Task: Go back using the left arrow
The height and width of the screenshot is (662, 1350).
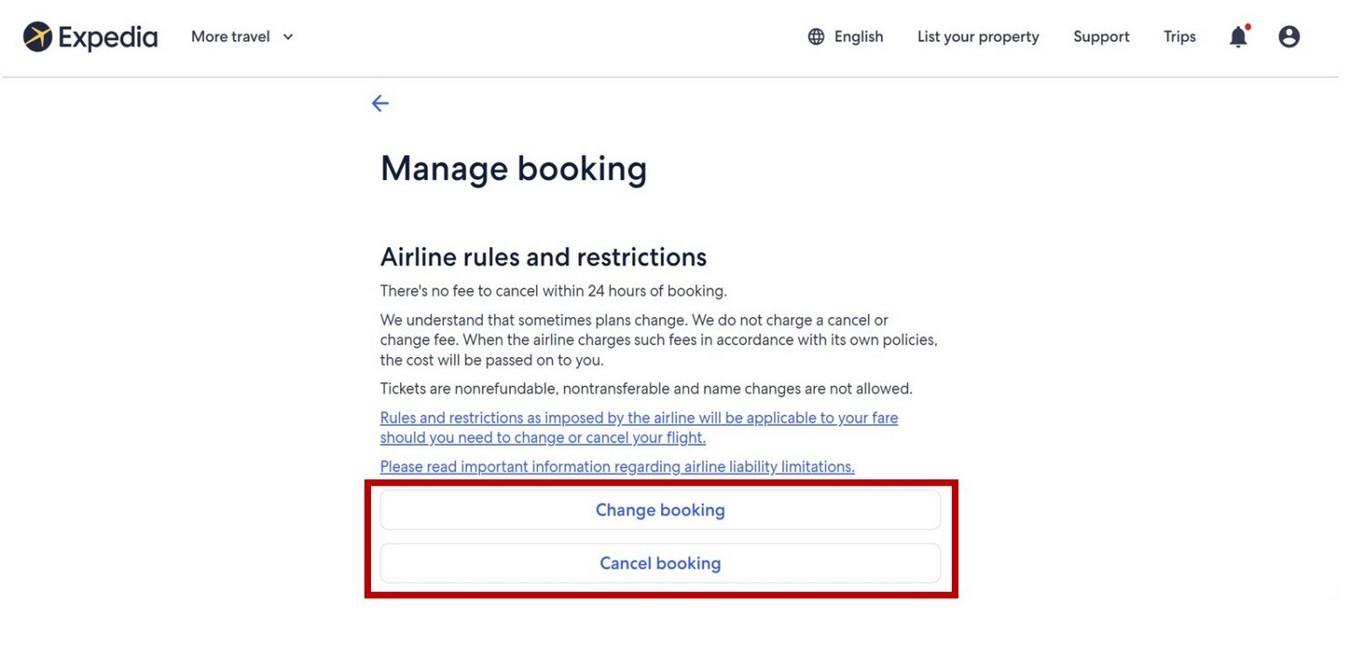Action: (380, 103)
